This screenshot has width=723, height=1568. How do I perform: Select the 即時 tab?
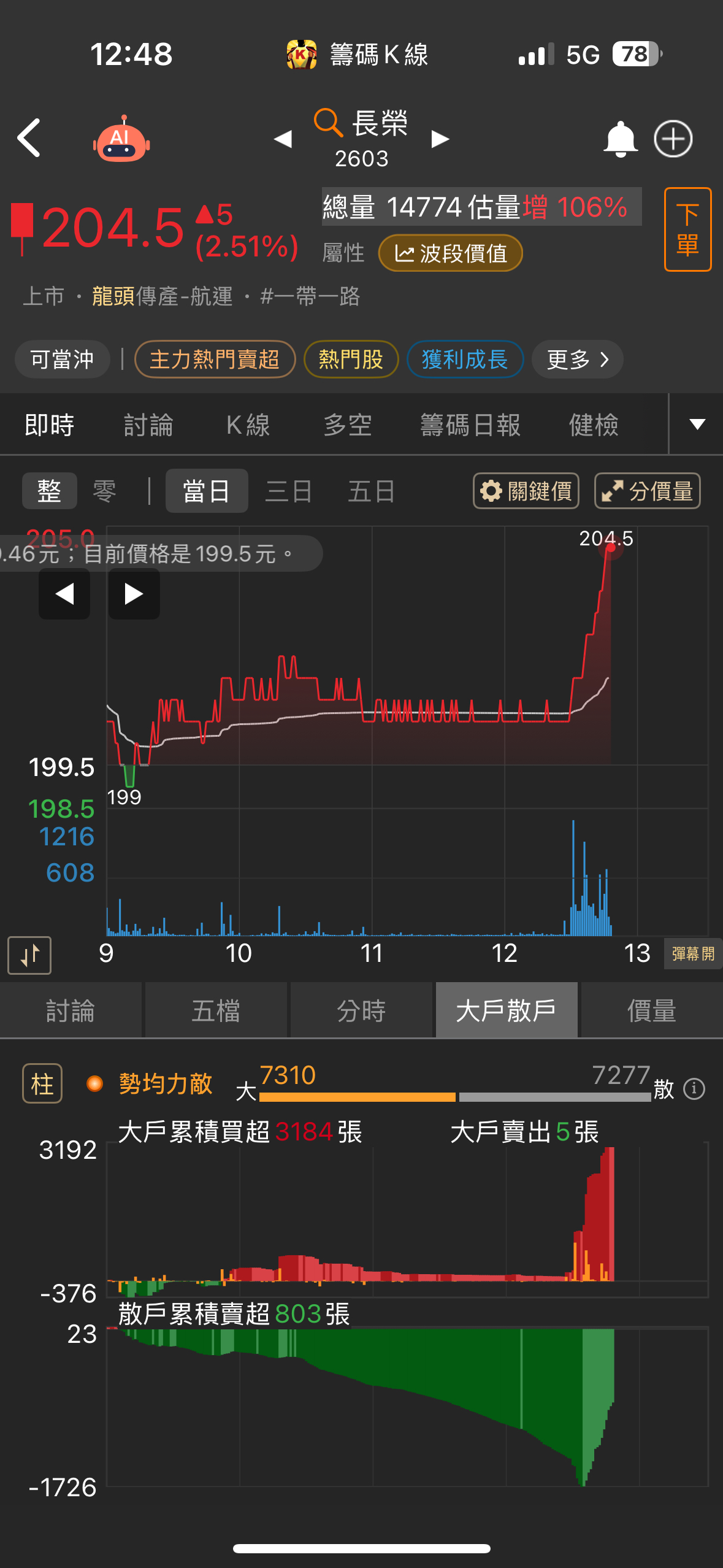[49, 425]
